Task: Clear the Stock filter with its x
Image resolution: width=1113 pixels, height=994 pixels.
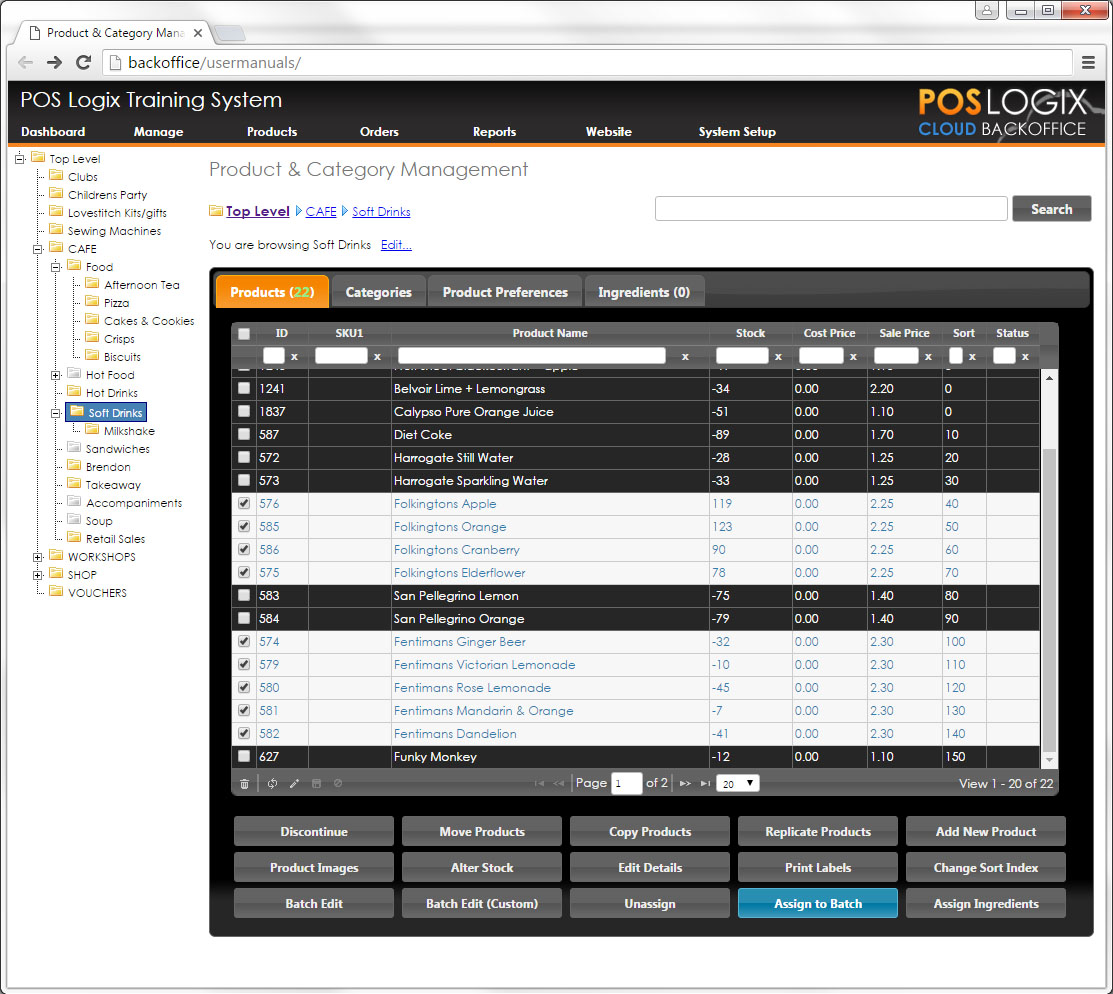Action: point(778,356)
